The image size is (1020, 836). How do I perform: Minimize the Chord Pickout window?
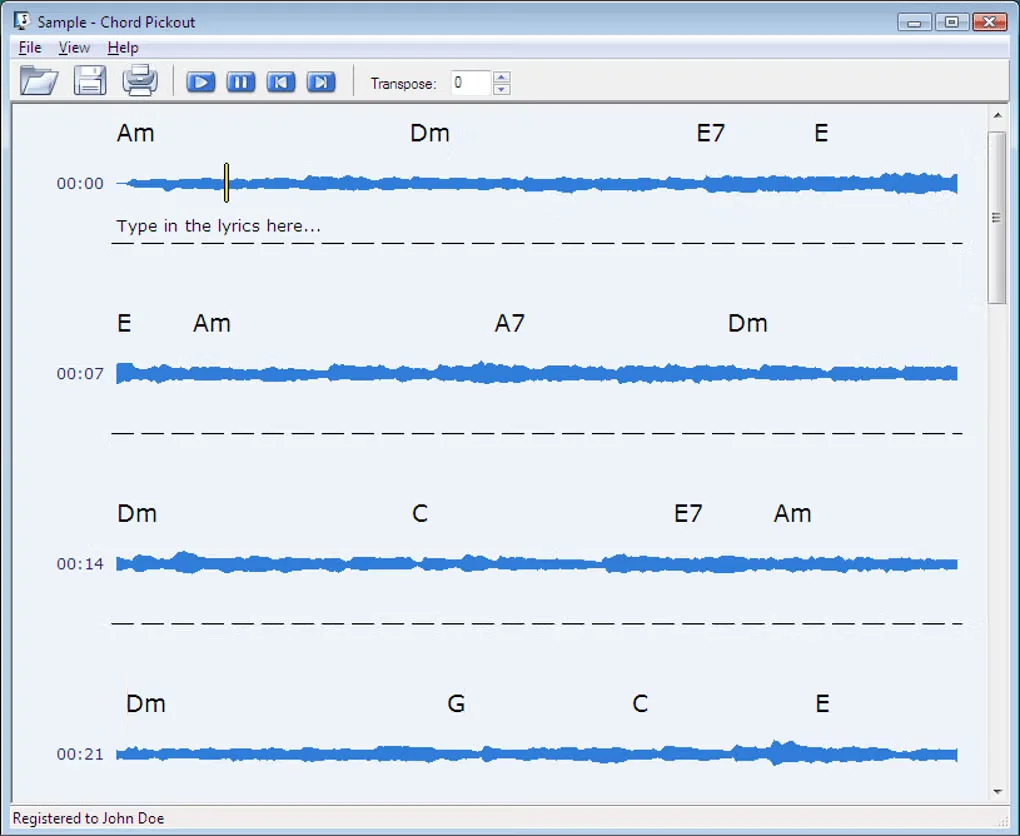[x=914, y=23]
